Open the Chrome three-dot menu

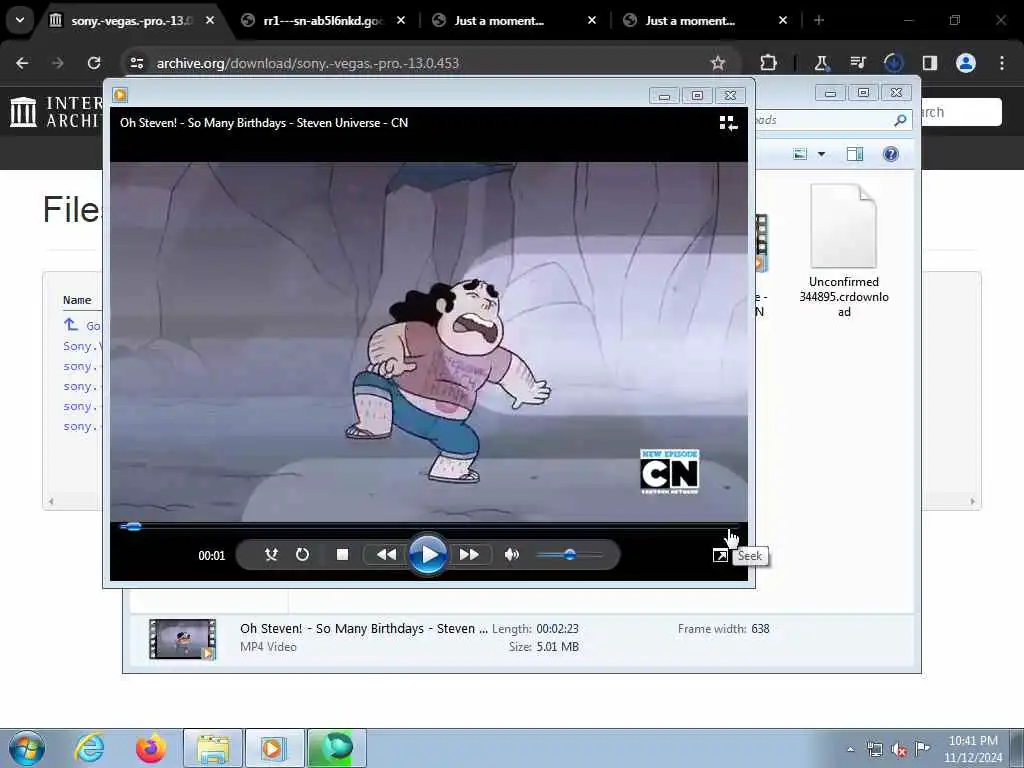tap(1002, 63)
